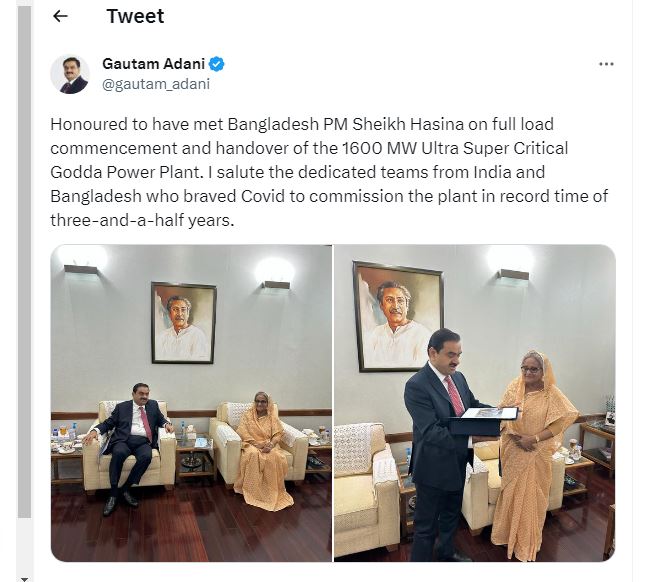Visit the @gautam_adani handle
Viewport: 652px width, 582px height.
pos(156,84)
